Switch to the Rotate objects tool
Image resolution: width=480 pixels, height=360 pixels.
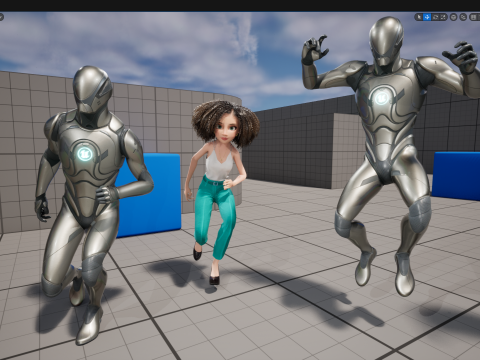click(435, 17)
